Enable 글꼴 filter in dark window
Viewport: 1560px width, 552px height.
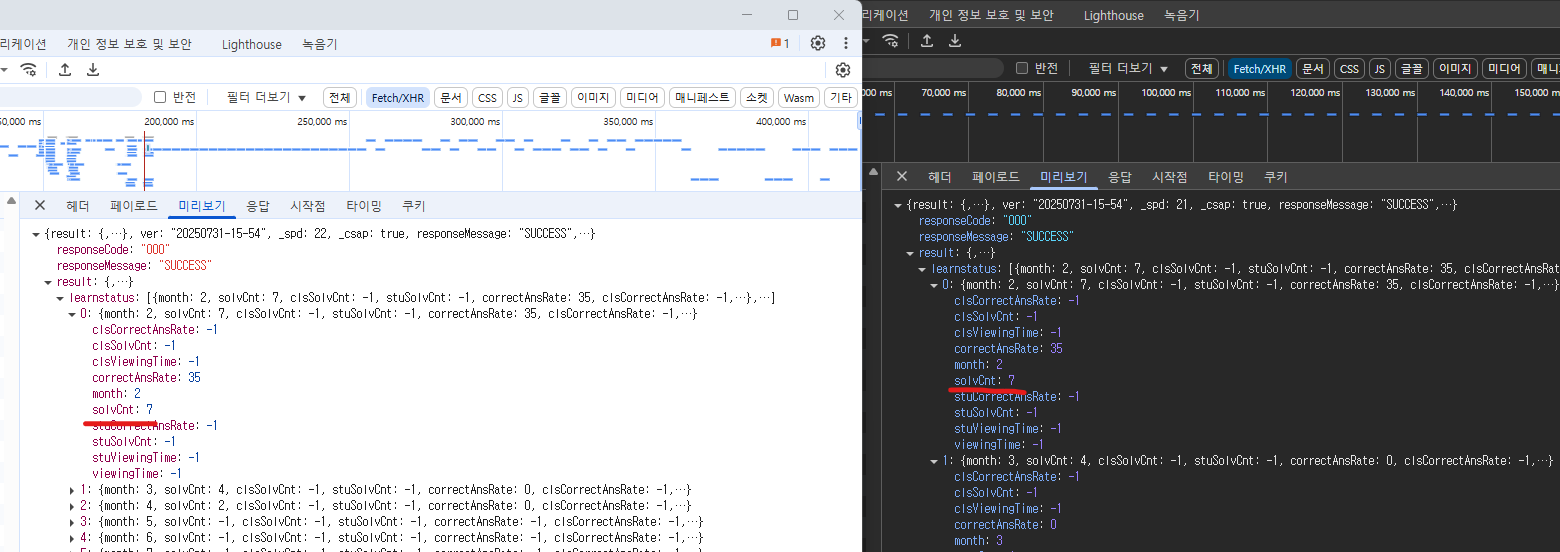1410,68
